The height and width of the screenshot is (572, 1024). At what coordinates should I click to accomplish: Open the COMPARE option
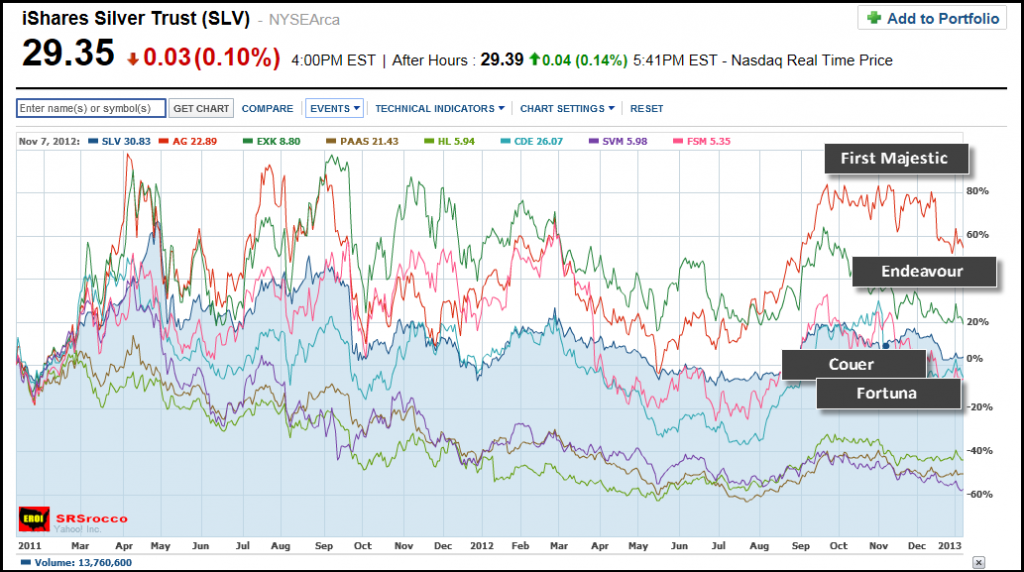267,108
